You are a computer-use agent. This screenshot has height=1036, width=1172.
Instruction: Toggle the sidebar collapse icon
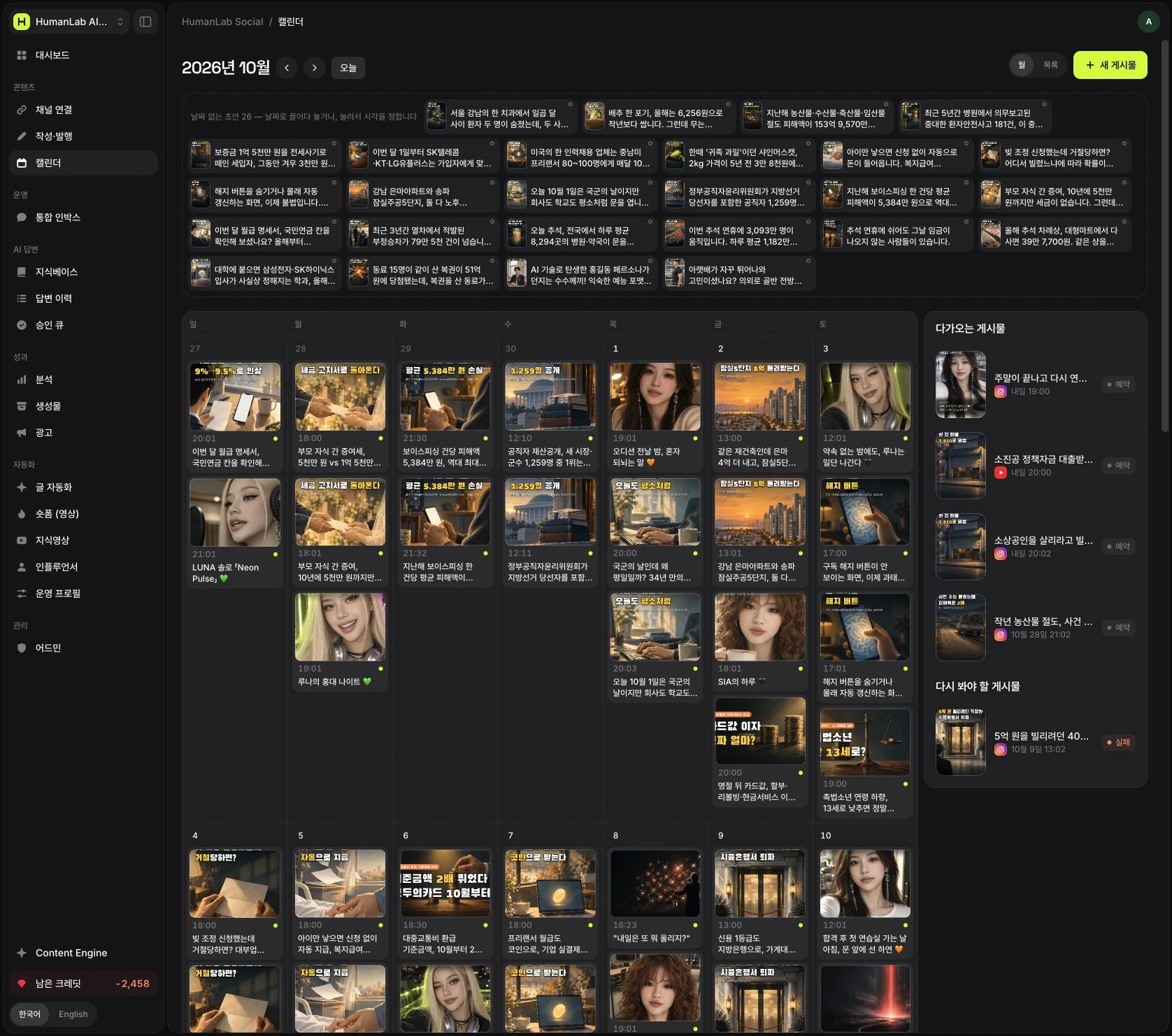[145, 22]
